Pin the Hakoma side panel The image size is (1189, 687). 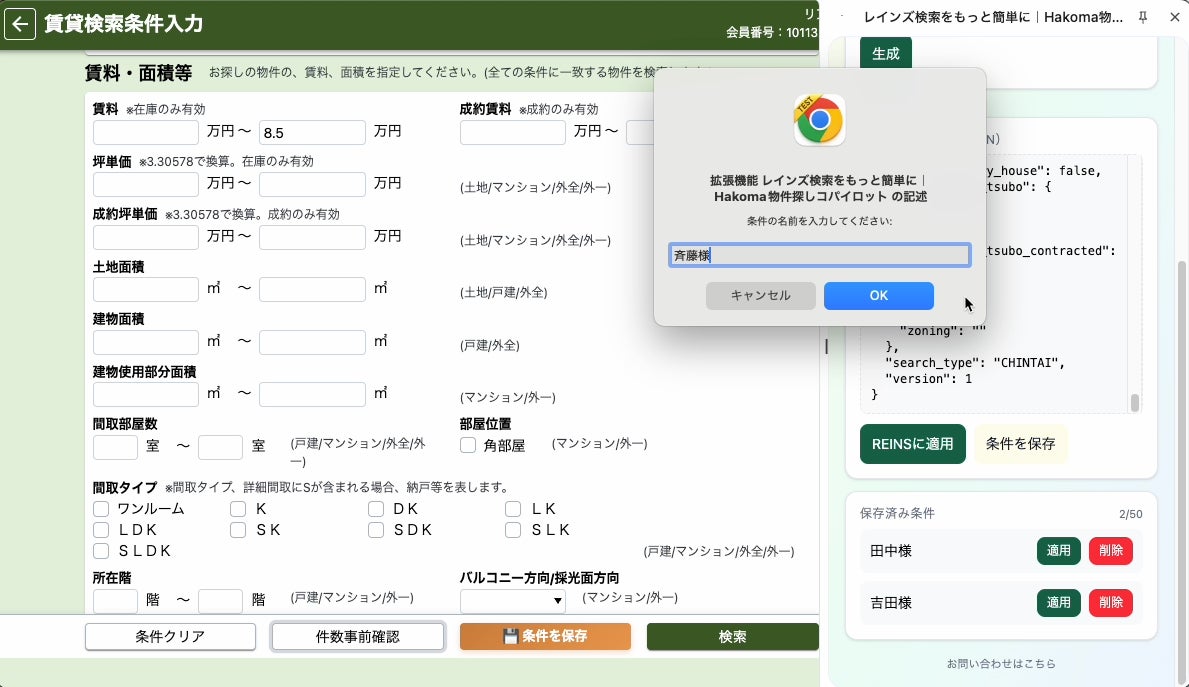coord(1143,17)
